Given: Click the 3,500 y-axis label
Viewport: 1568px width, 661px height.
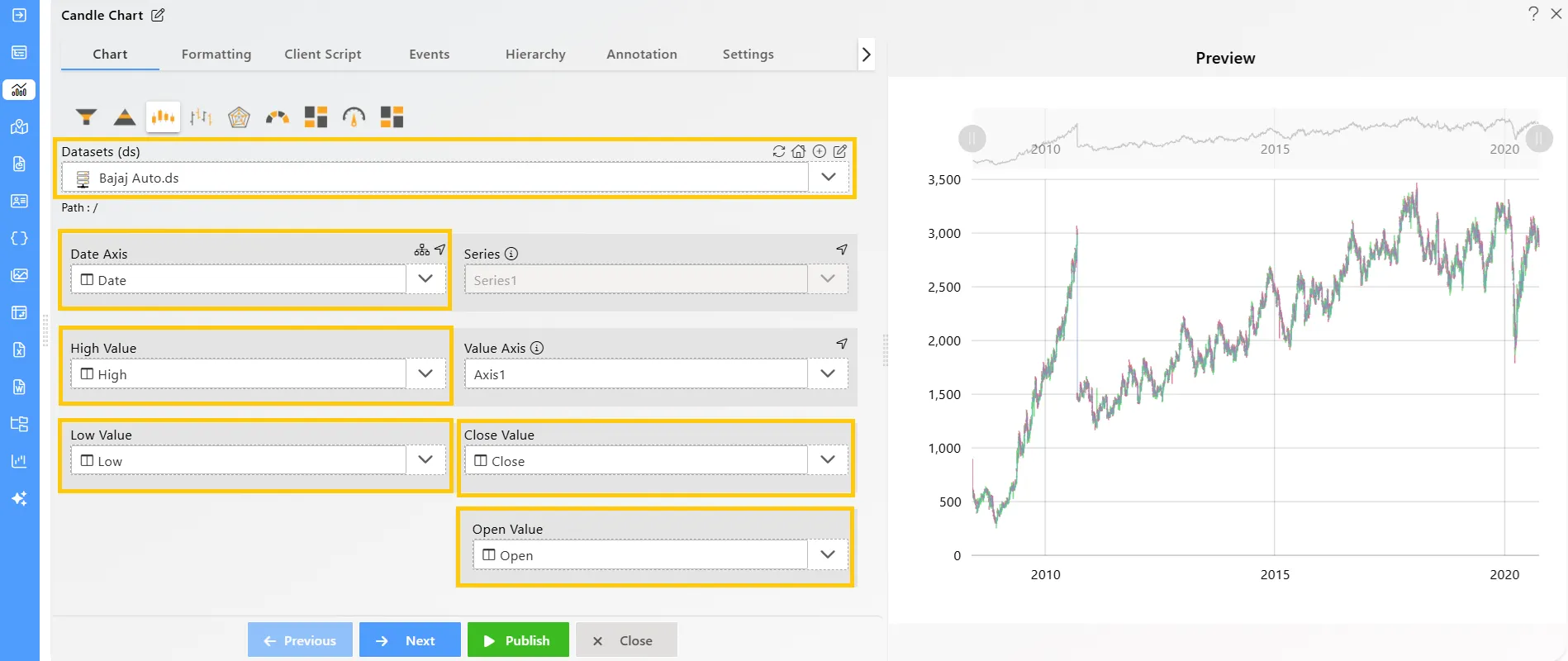Looking at the screenshot, I should tap(944, 179).
